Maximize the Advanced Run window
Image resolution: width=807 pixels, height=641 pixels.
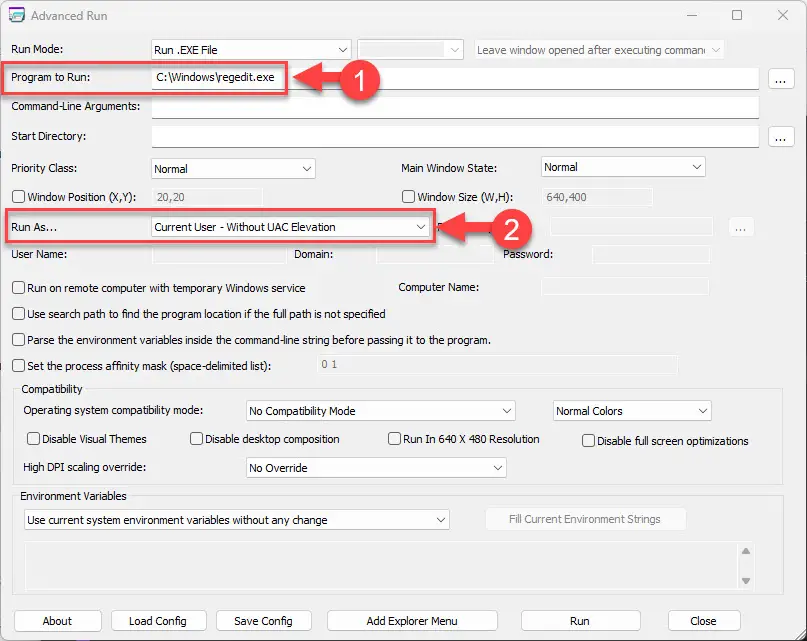coord(737,15)
